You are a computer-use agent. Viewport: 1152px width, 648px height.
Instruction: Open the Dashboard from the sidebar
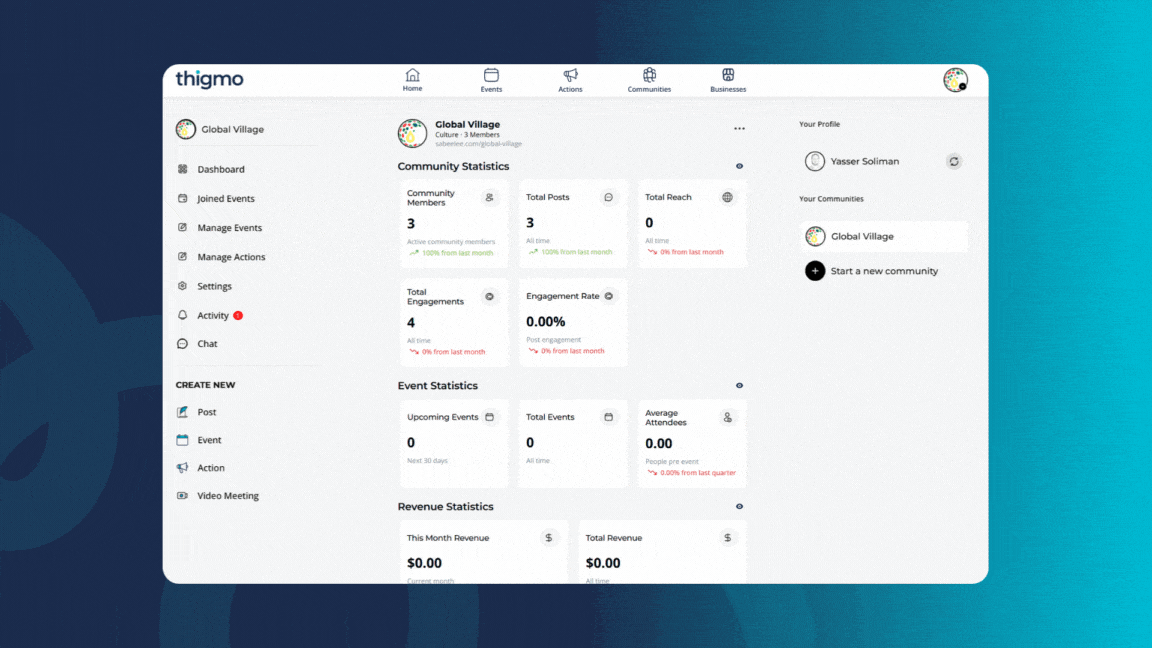click(222, 169)
